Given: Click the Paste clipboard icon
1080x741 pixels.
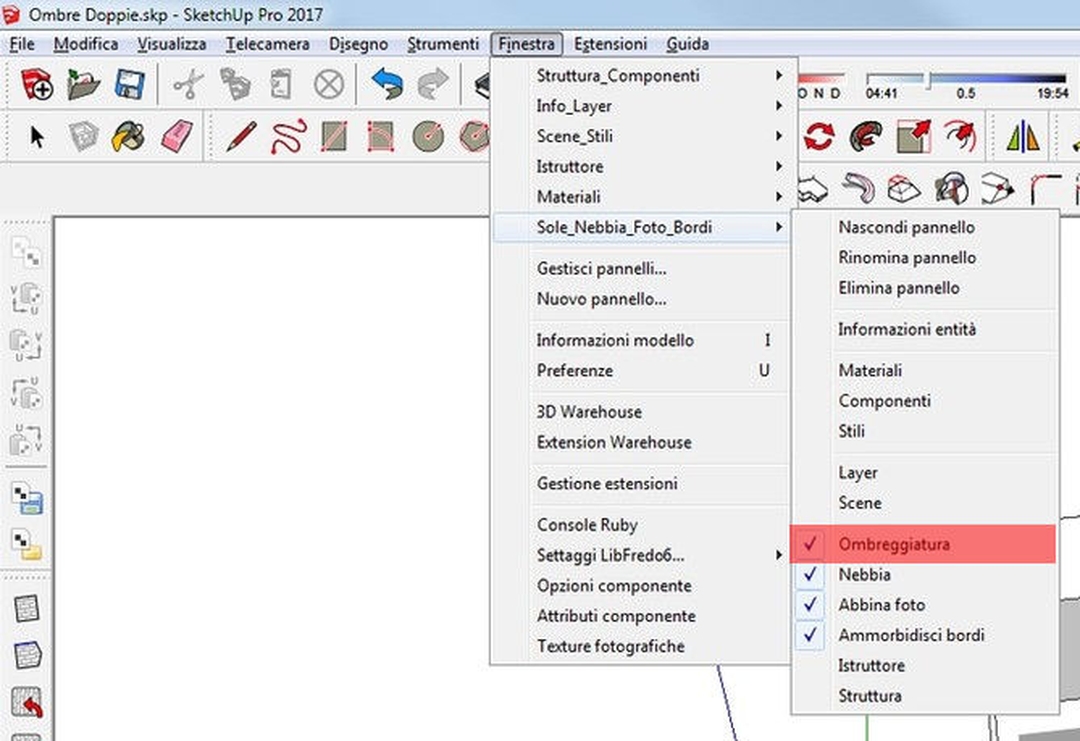Looking at the screenshot, I should [x=281, y=85].
